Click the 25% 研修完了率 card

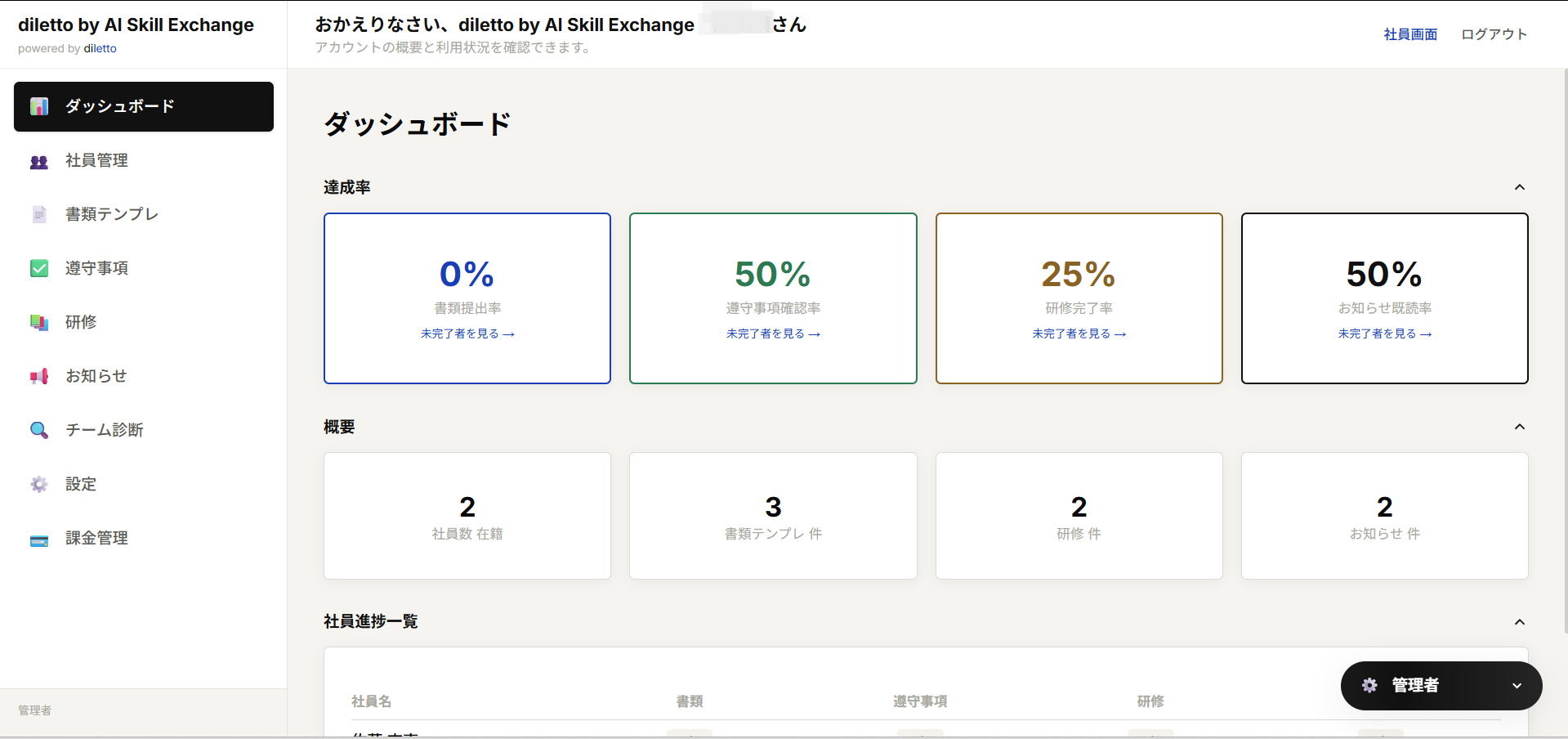tap(1079, 298)
